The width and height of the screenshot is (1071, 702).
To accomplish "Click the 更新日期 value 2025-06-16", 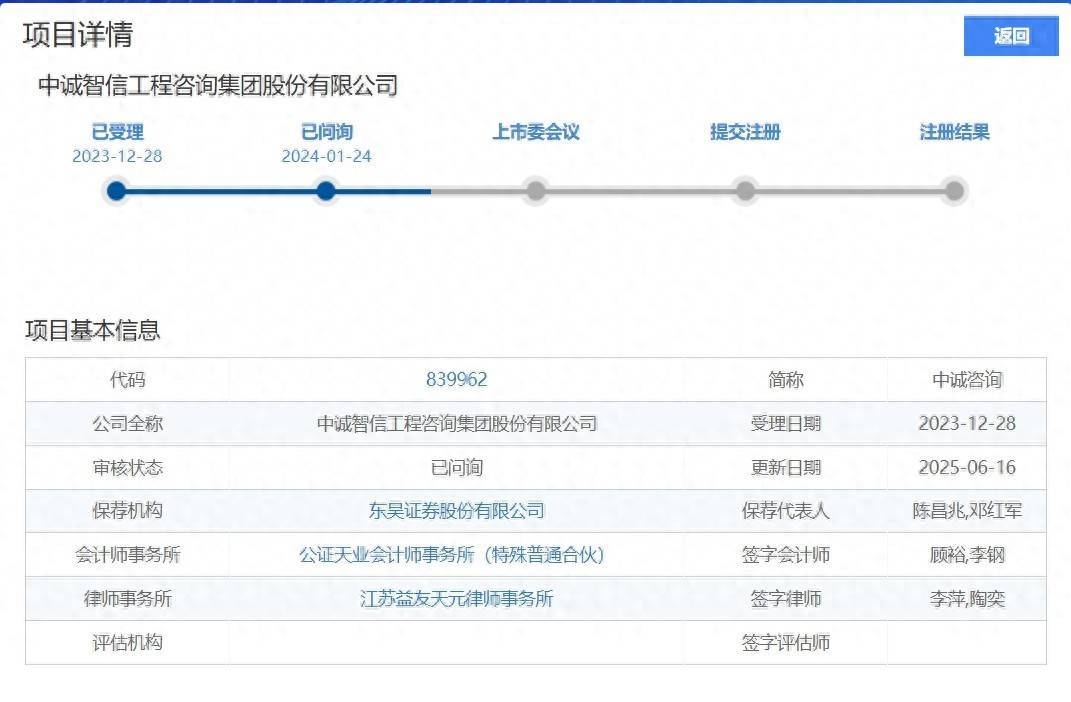I will coord(967,467).
